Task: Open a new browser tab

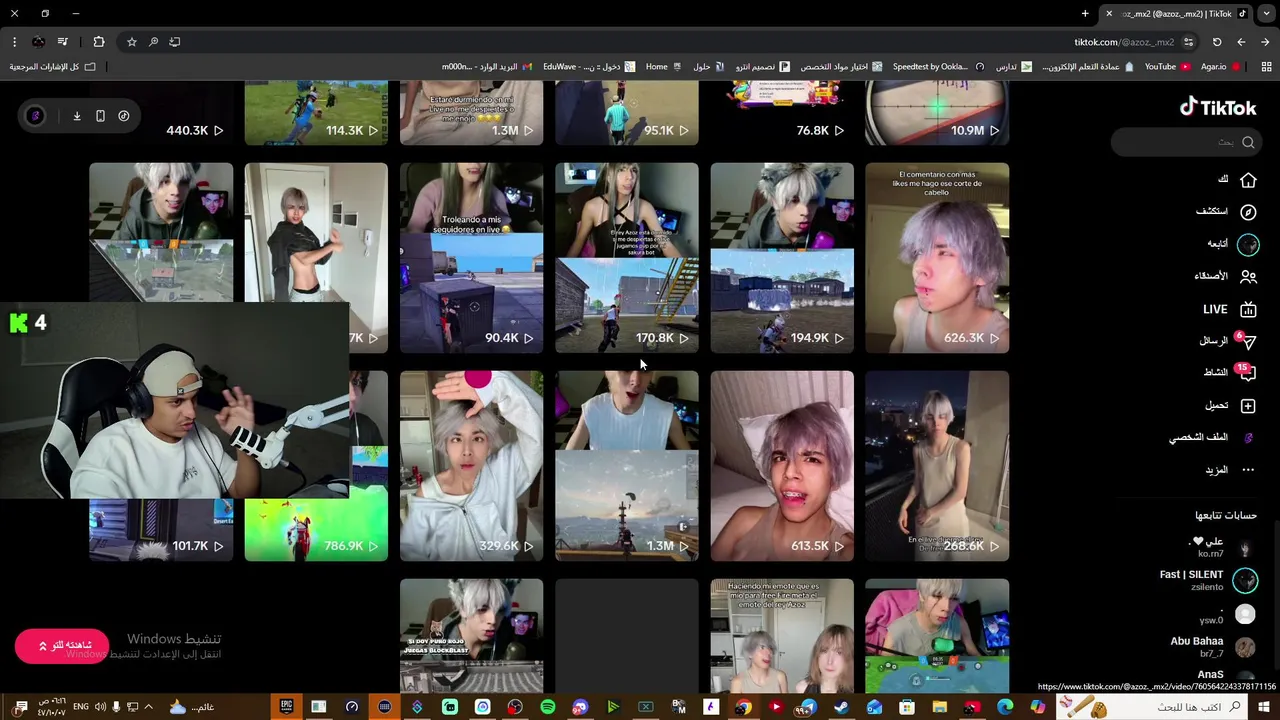Action: 1085,13
